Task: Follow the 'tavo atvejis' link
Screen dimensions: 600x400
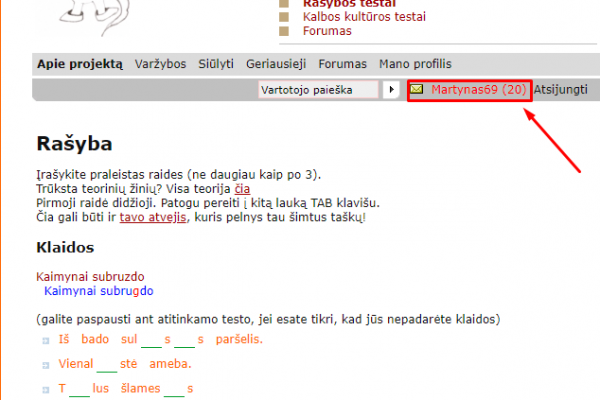Action: (153, 217)
